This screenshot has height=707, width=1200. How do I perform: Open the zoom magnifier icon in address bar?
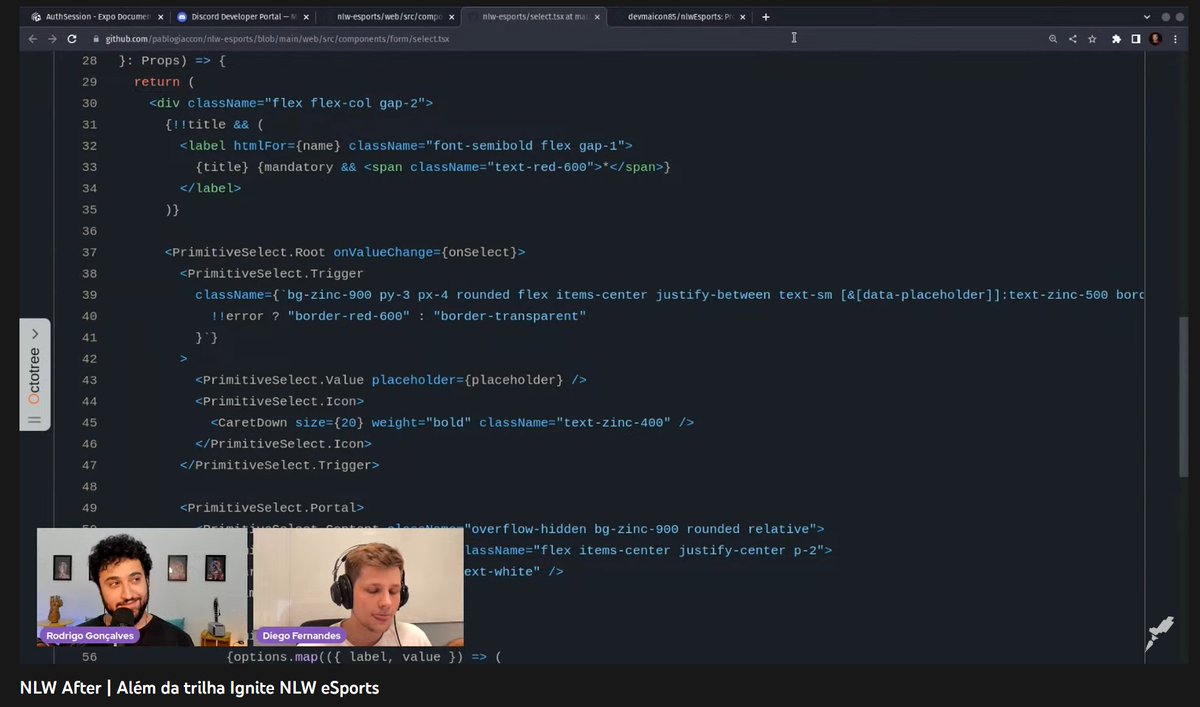[1053, 39]
